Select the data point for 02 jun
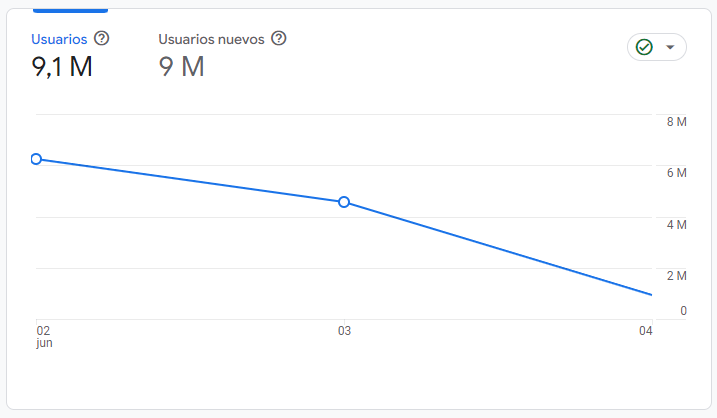The height and width of the screenshot is (418, 717). [x=36, y=159]
